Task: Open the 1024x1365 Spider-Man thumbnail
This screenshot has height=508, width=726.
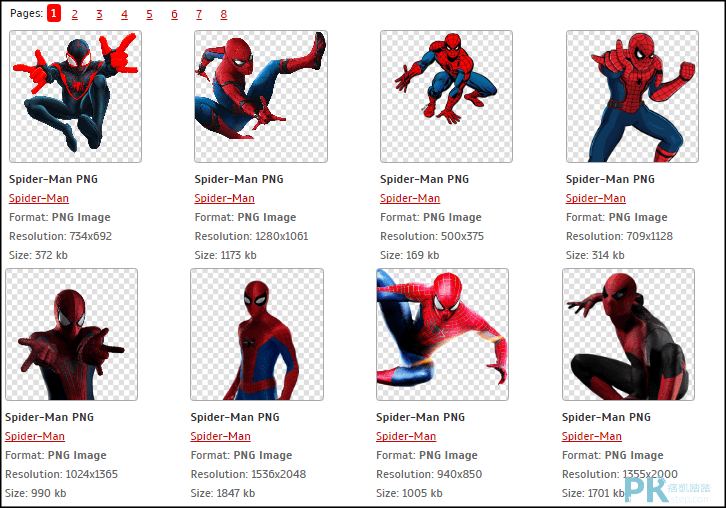Action: pyautogui.click(x=72, y=334)
